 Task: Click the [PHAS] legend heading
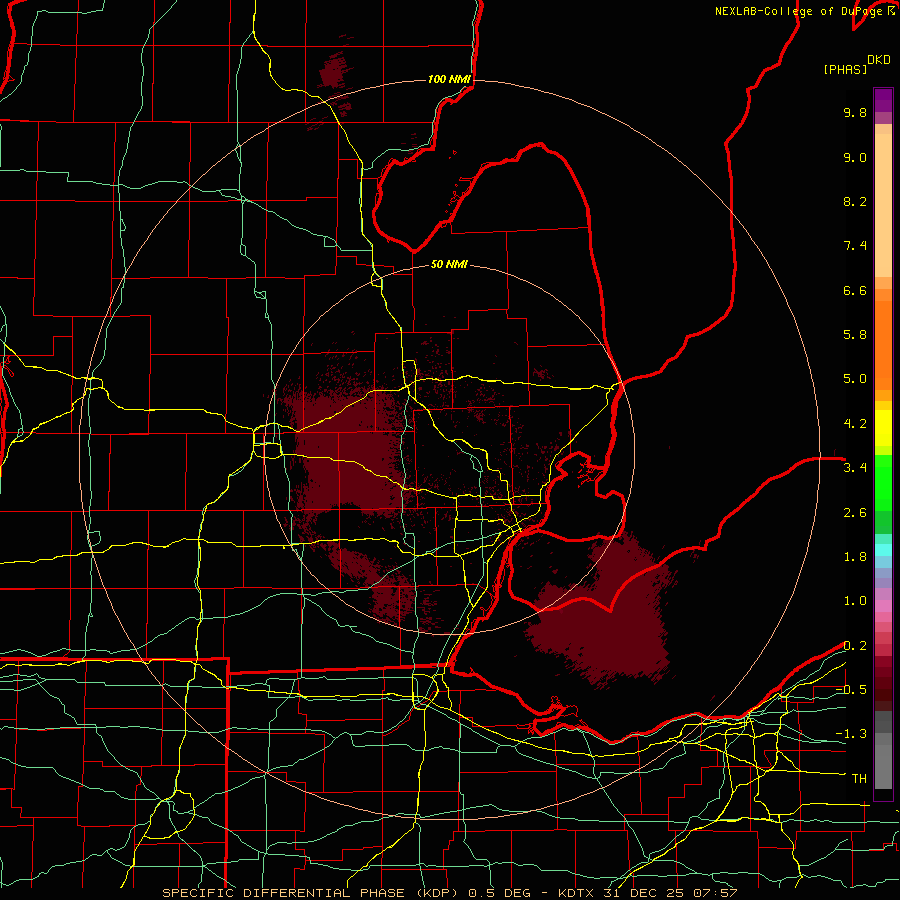(x=845, y=69)
